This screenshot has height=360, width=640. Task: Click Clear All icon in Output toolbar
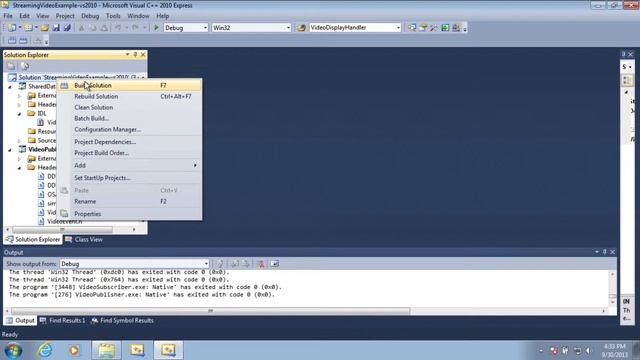(x=260, y=264)
